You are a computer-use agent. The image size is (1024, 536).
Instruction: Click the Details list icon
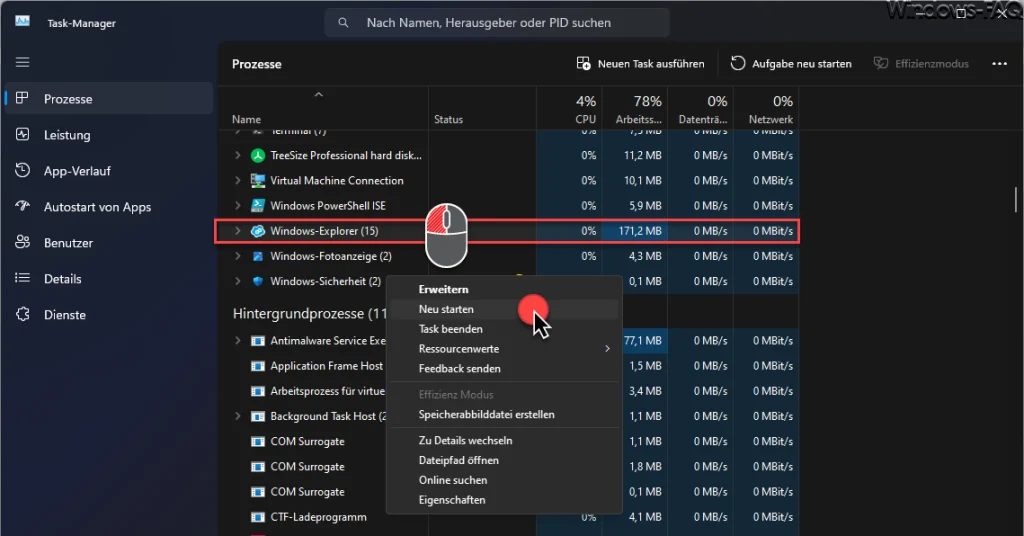pyautogui.click(x=22, y=278)
